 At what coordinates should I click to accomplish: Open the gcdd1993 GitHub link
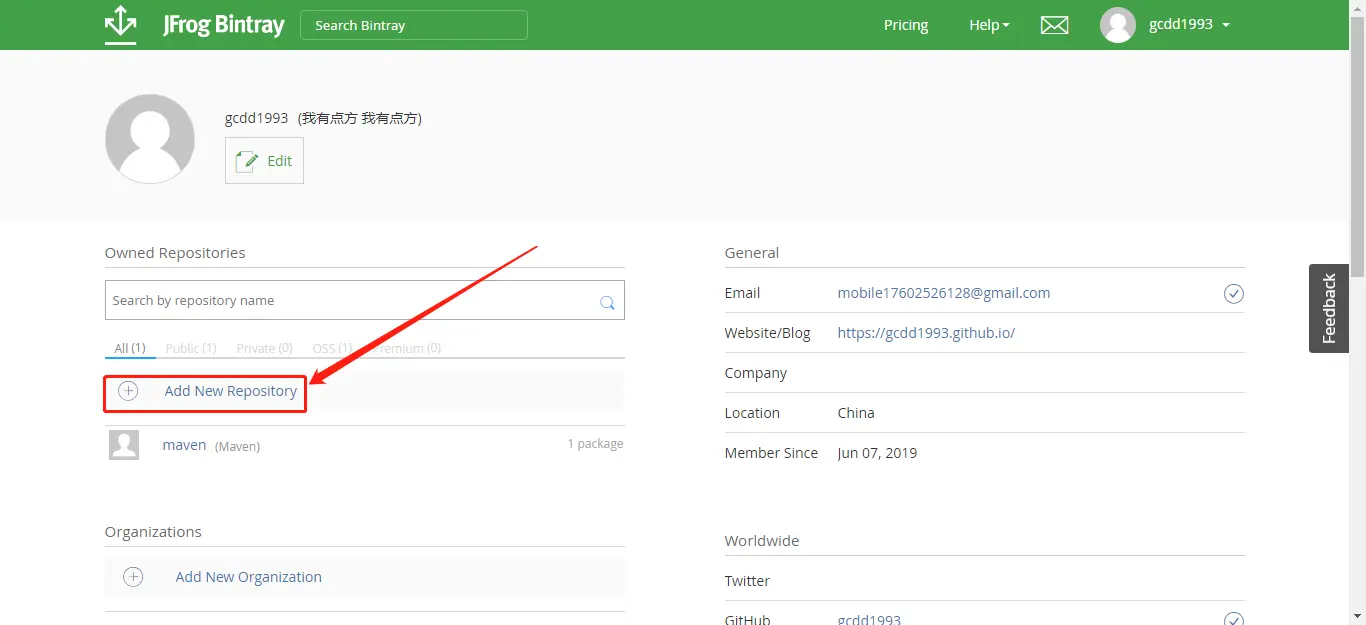click(x=869, y=619)
